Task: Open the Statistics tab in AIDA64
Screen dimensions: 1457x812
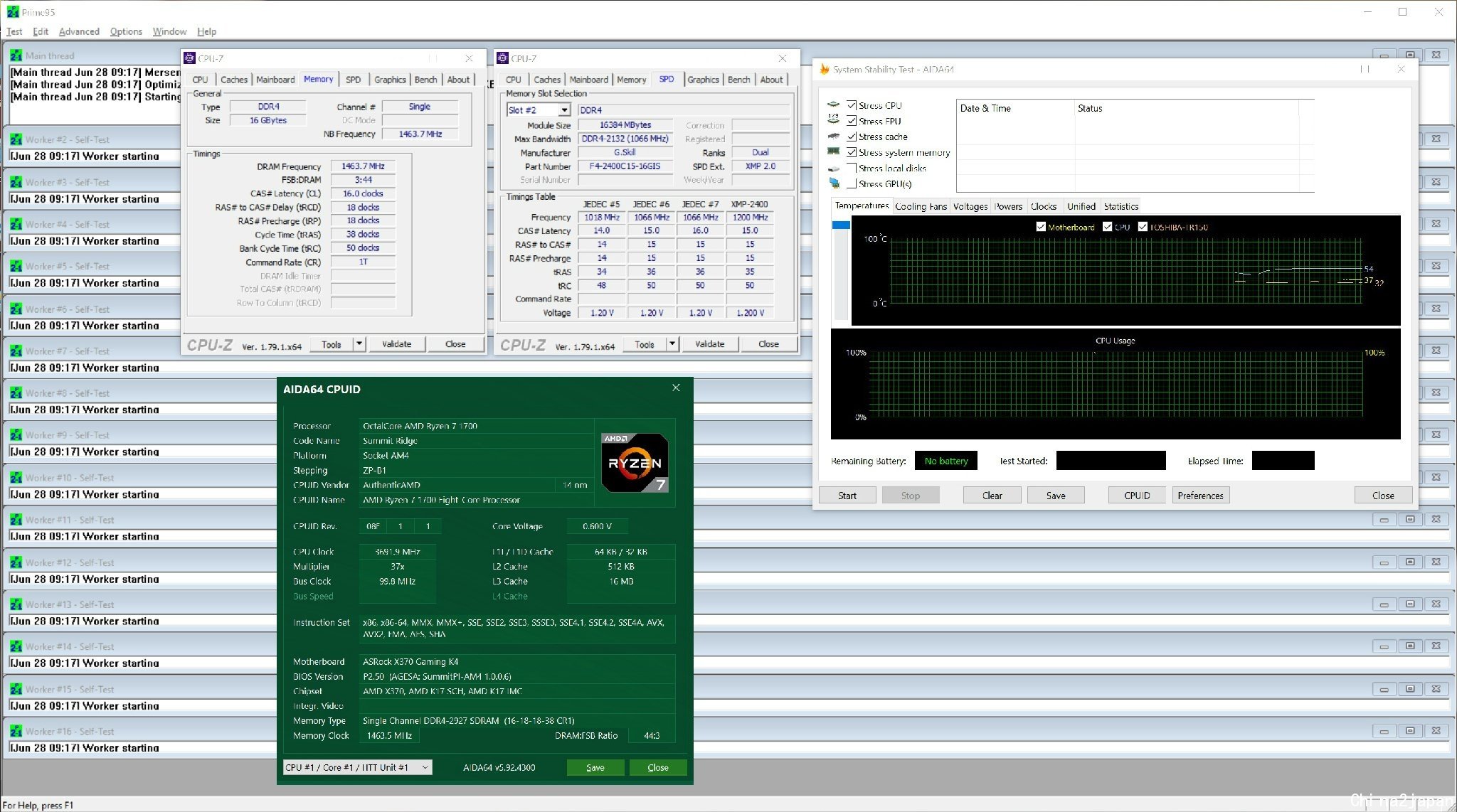Action: point(1120,206)
